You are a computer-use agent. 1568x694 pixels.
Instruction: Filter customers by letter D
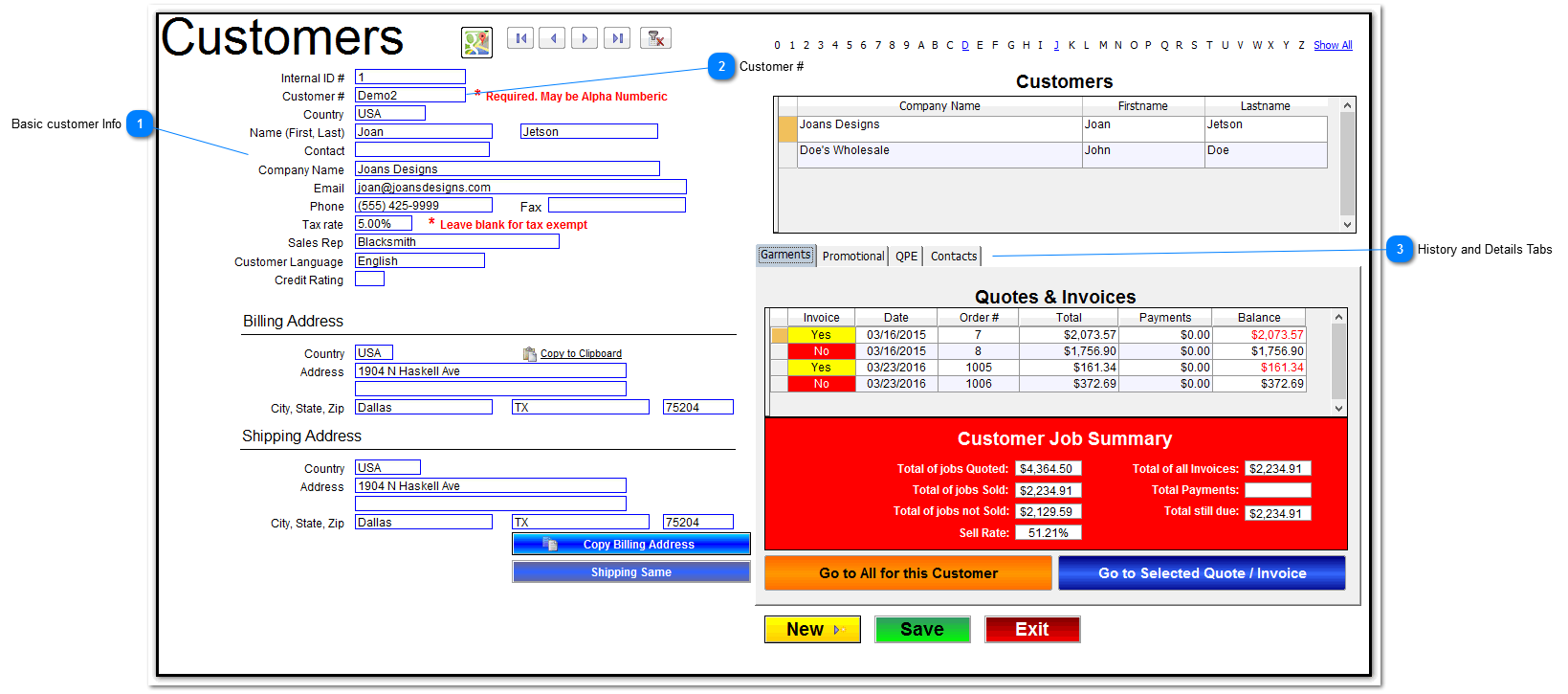(964, 45)
